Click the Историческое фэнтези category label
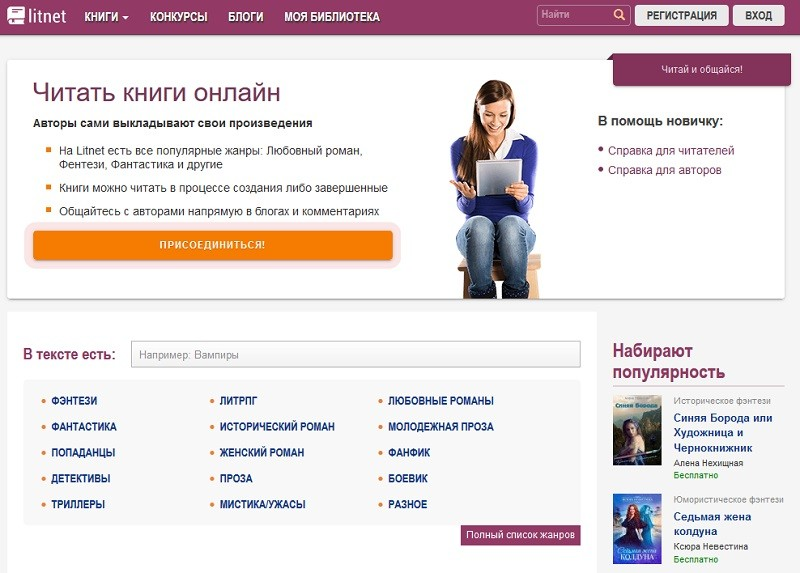The image size is (800, 573). 722,401
